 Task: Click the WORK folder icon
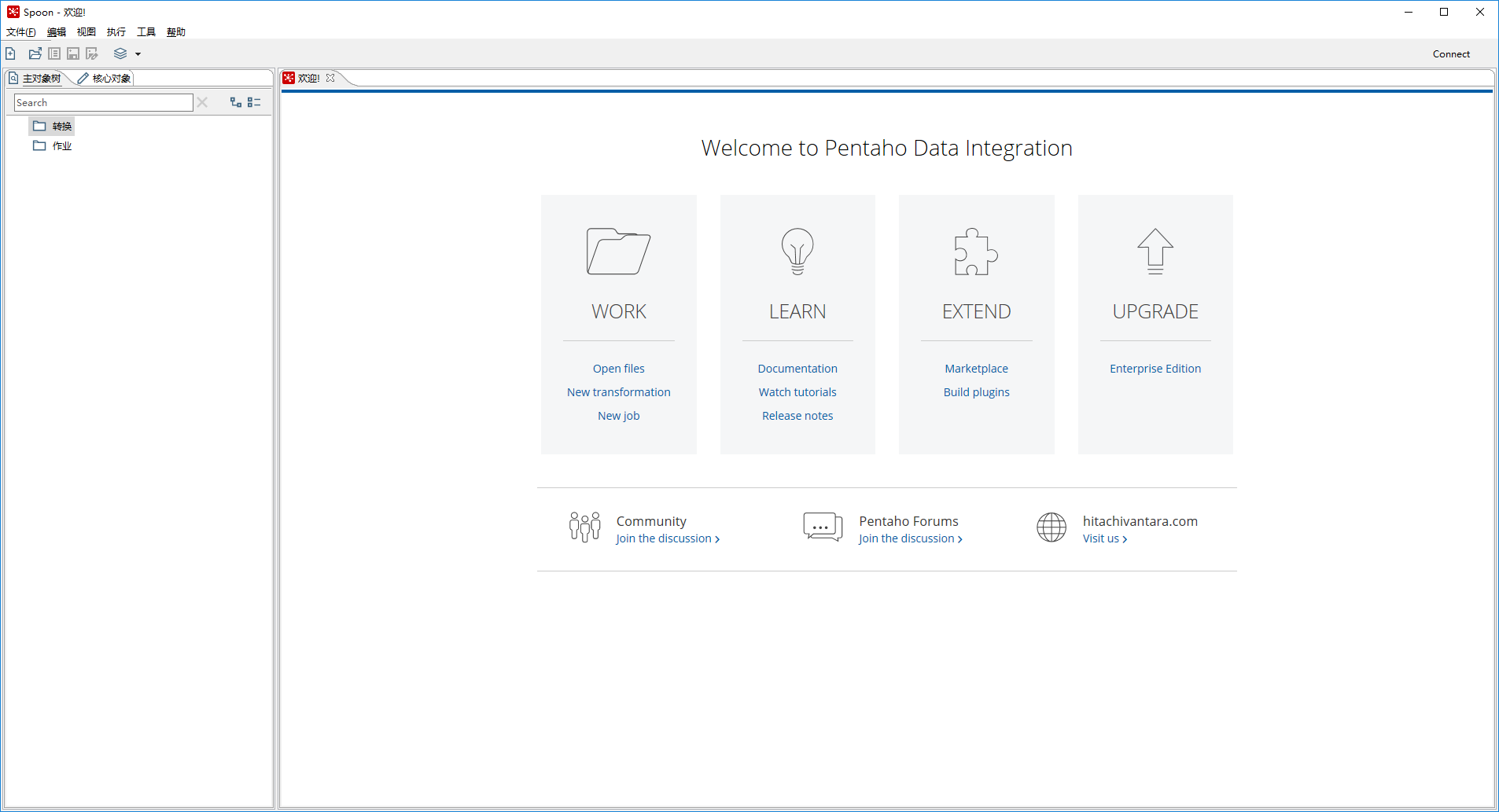click(x=619, y=252)
